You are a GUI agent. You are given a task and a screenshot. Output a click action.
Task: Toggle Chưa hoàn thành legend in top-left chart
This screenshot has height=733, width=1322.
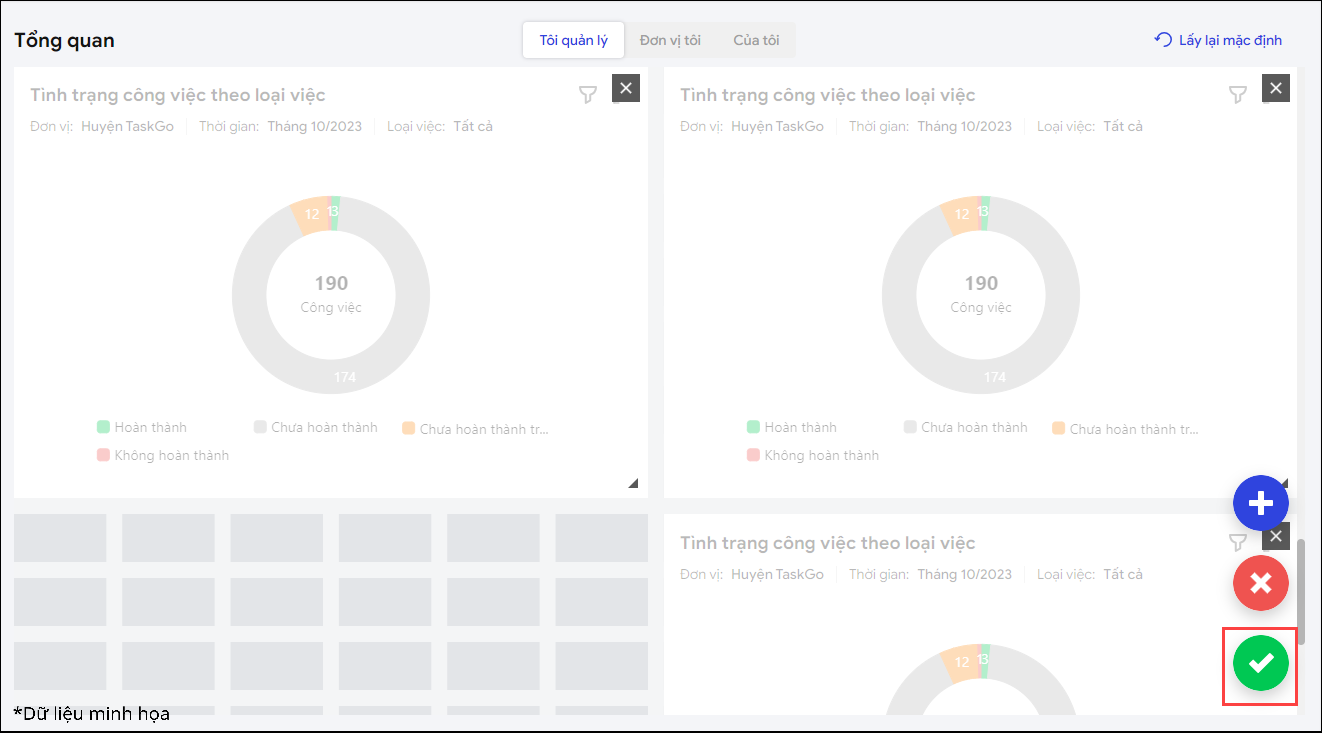tap(316, 427)
